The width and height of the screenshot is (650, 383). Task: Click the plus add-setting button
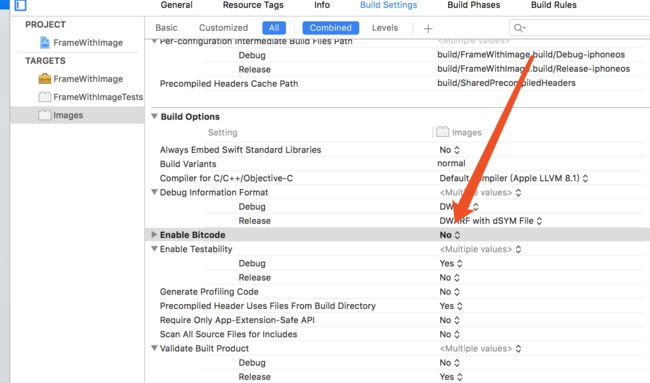(428, 28)
